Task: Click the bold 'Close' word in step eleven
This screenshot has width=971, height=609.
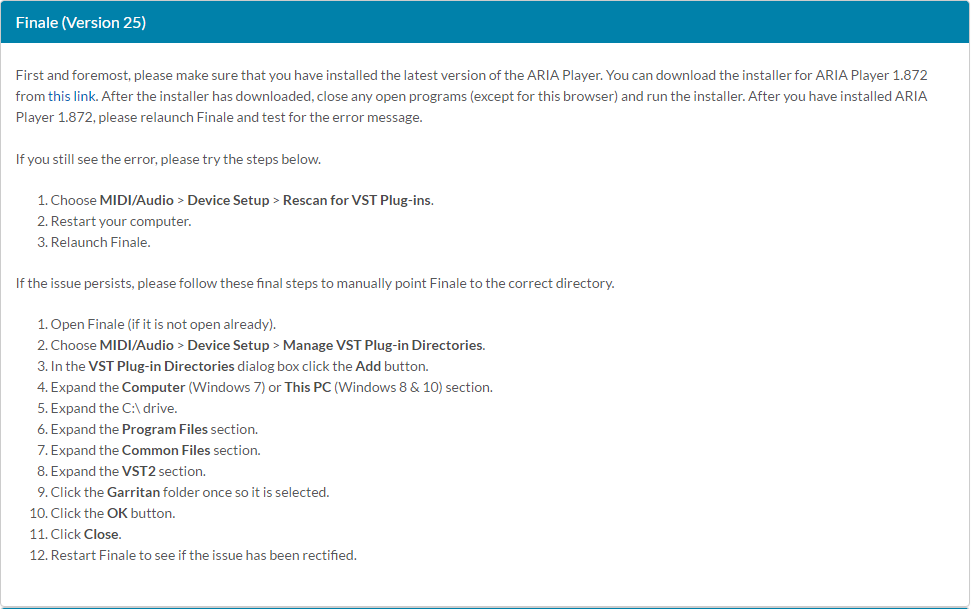Action: pyautogui.click(x=102, y=534)
